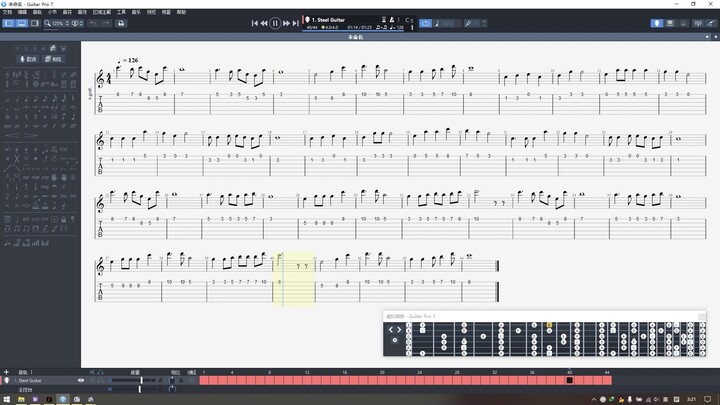Click the 歌词 microphone button
Screen dimensions: 720x405
(x=28, y=59)
